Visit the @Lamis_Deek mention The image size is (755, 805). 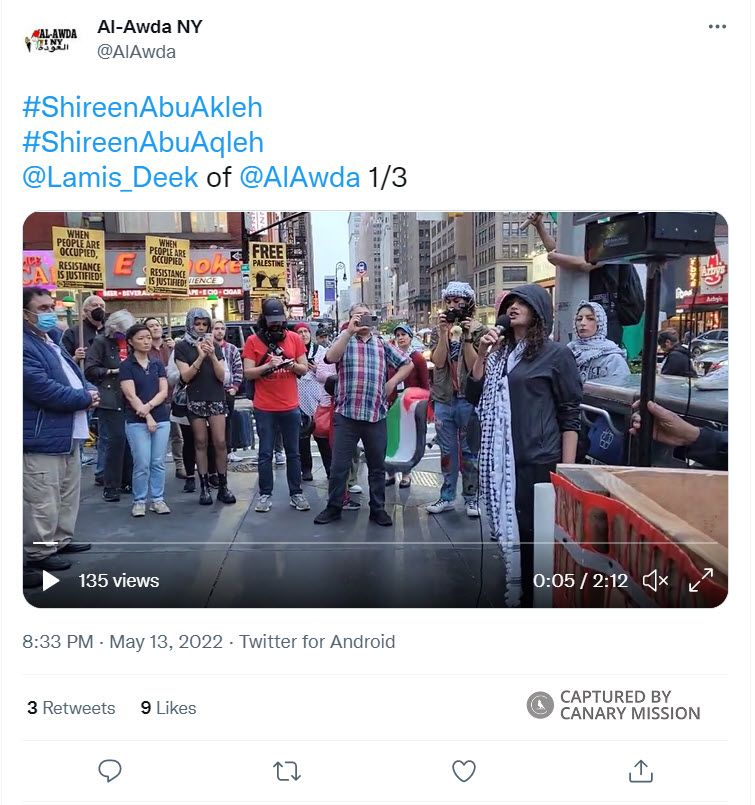tap(110, 177)
